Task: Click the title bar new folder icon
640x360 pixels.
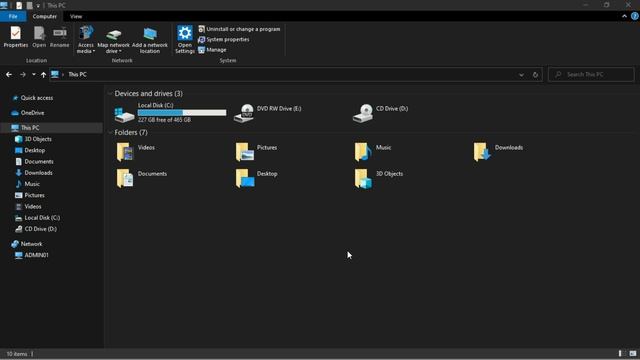Action: coord(29,5)
